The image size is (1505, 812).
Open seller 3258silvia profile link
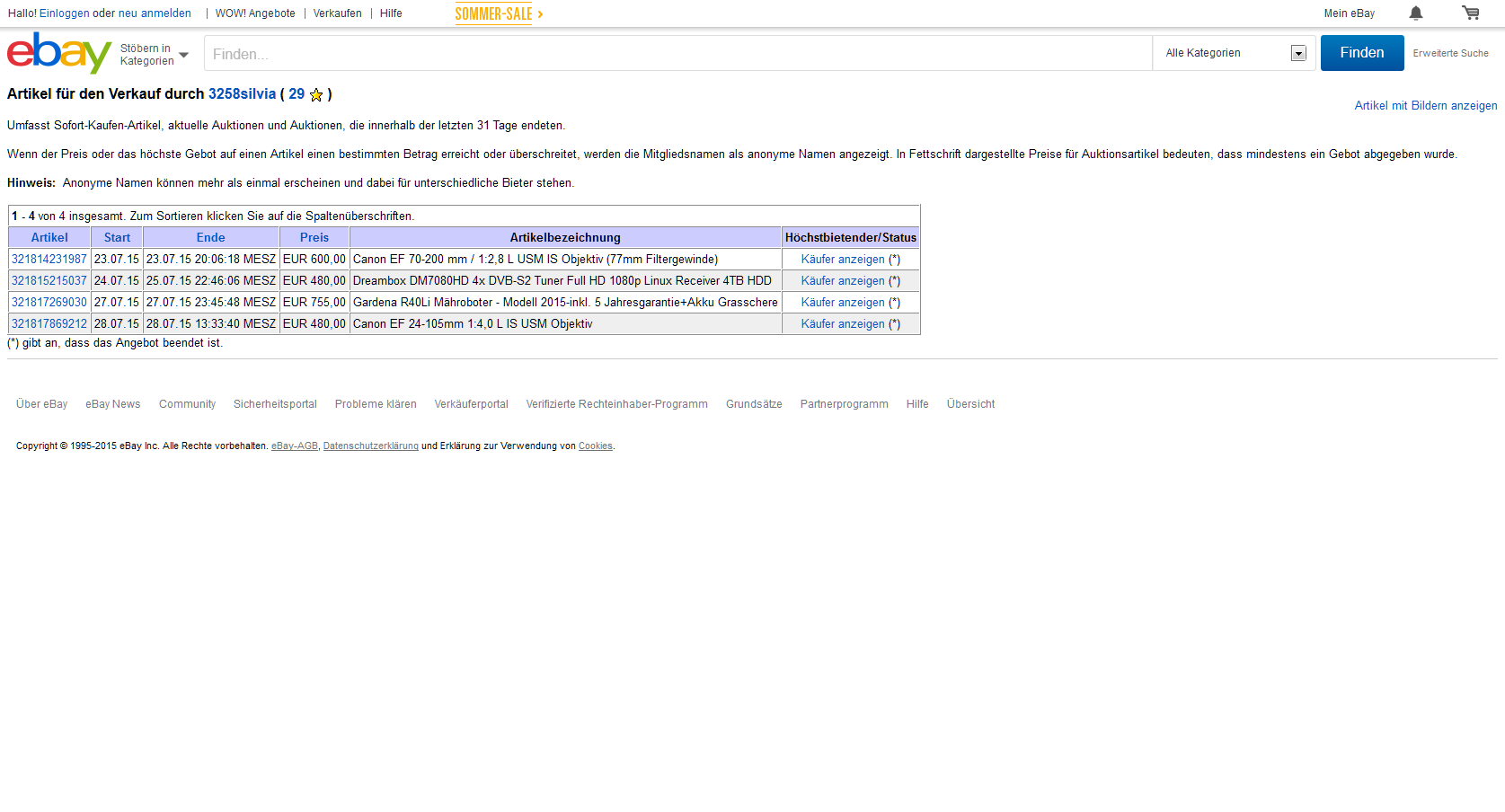pos(242,94)
